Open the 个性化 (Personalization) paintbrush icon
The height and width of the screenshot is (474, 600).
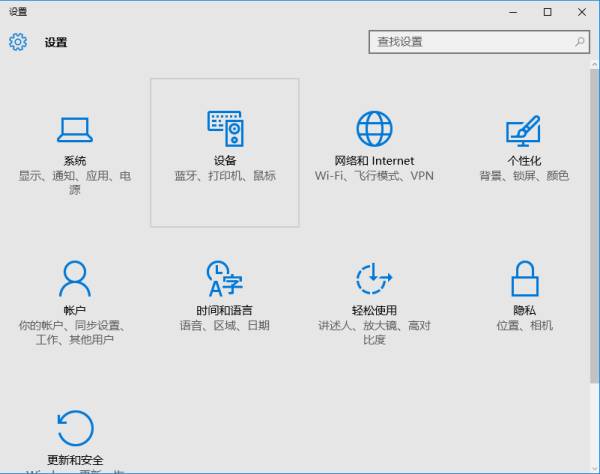pos(523,130)
